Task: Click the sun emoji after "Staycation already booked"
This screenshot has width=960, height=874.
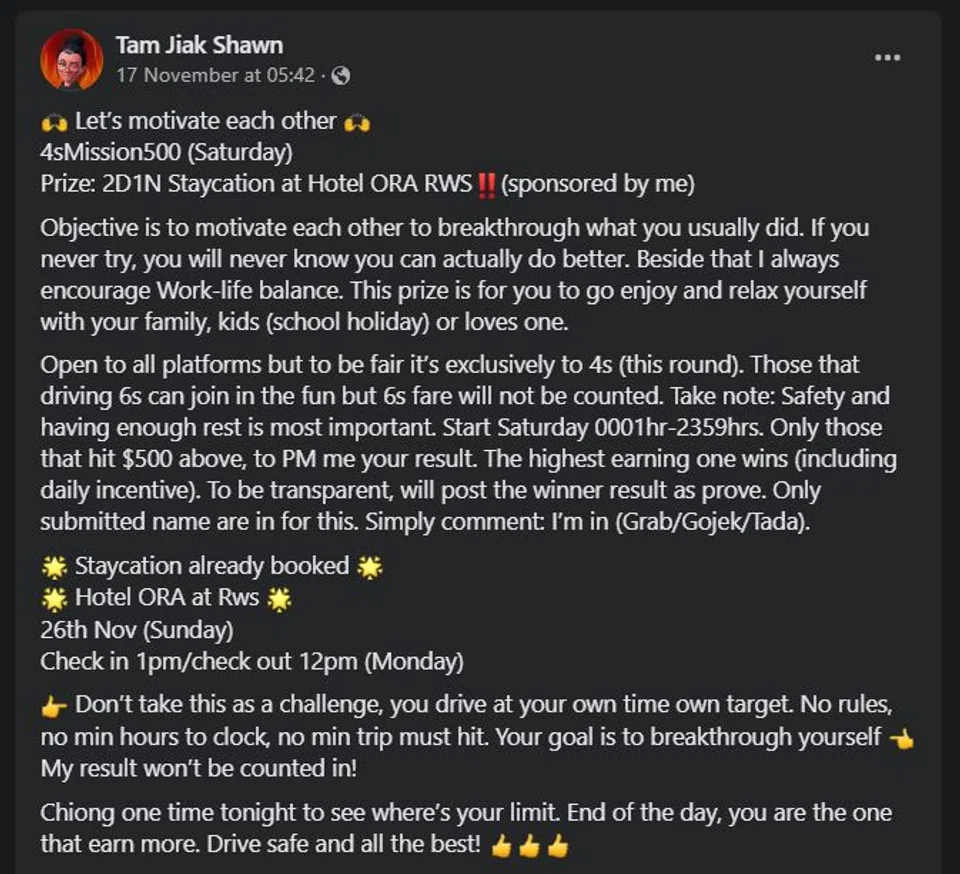Action: (x=370, y=568)
